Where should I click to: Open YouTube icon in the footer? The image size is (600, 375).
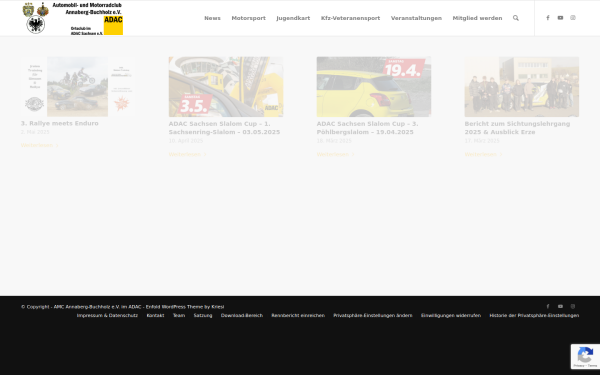coord(560,306)
